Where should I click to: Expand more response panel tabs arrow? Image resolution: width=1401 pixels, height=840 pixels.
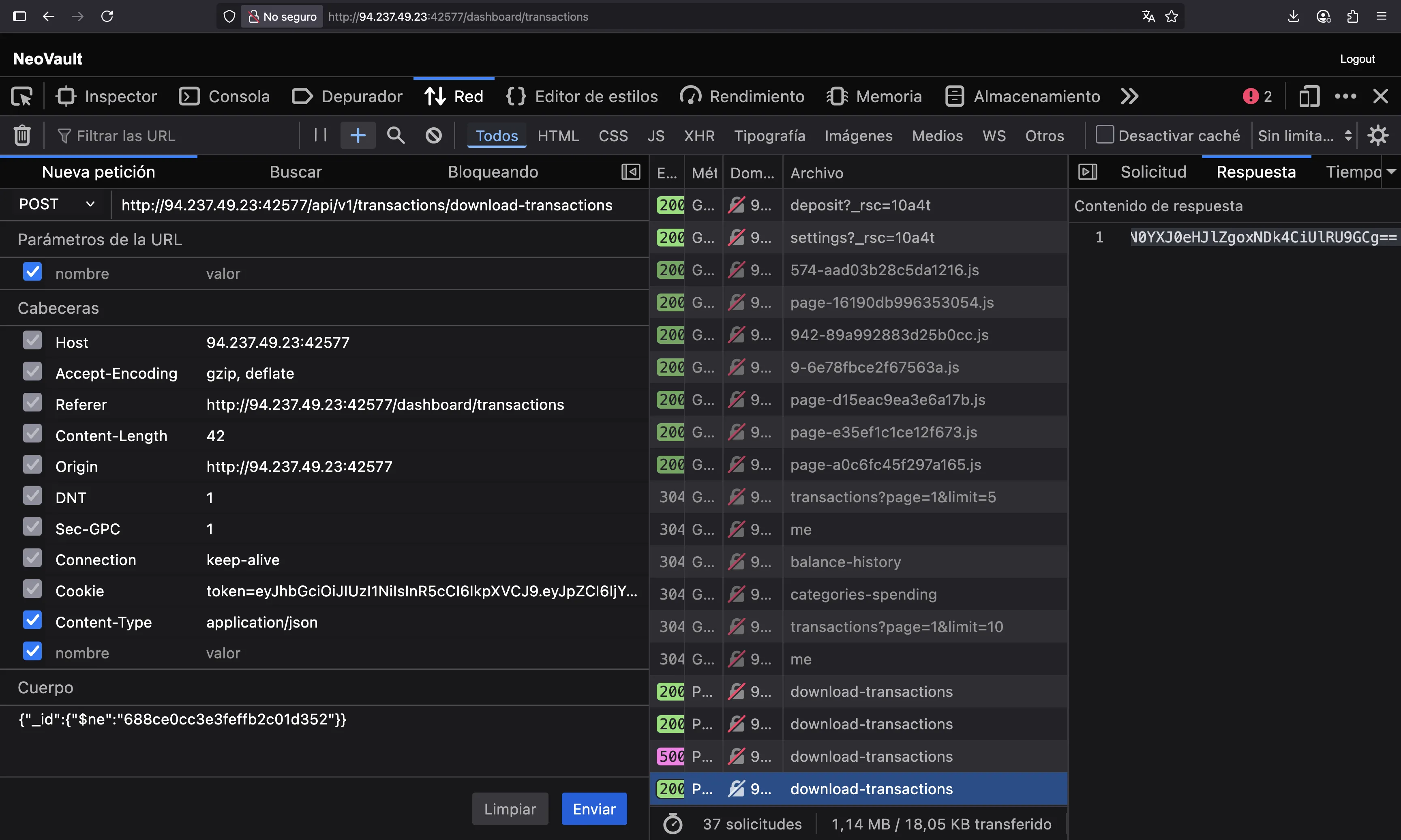click(x=1391, y=172)
